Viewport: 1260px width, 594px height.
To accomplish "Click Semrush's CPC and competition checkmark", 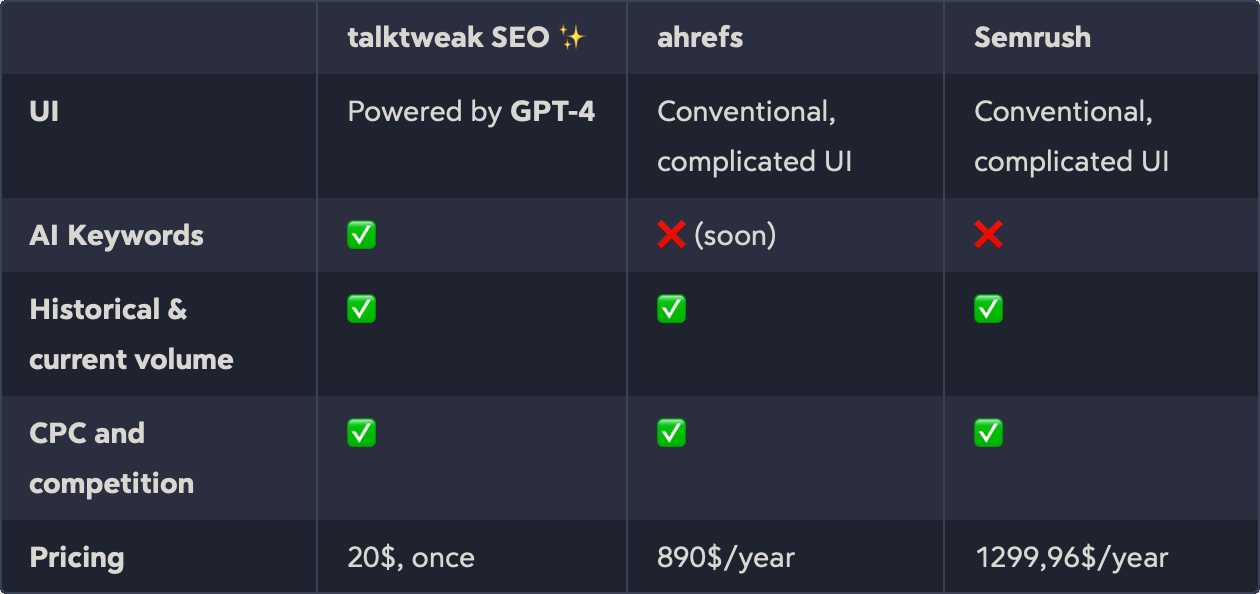I will (989, 433).
